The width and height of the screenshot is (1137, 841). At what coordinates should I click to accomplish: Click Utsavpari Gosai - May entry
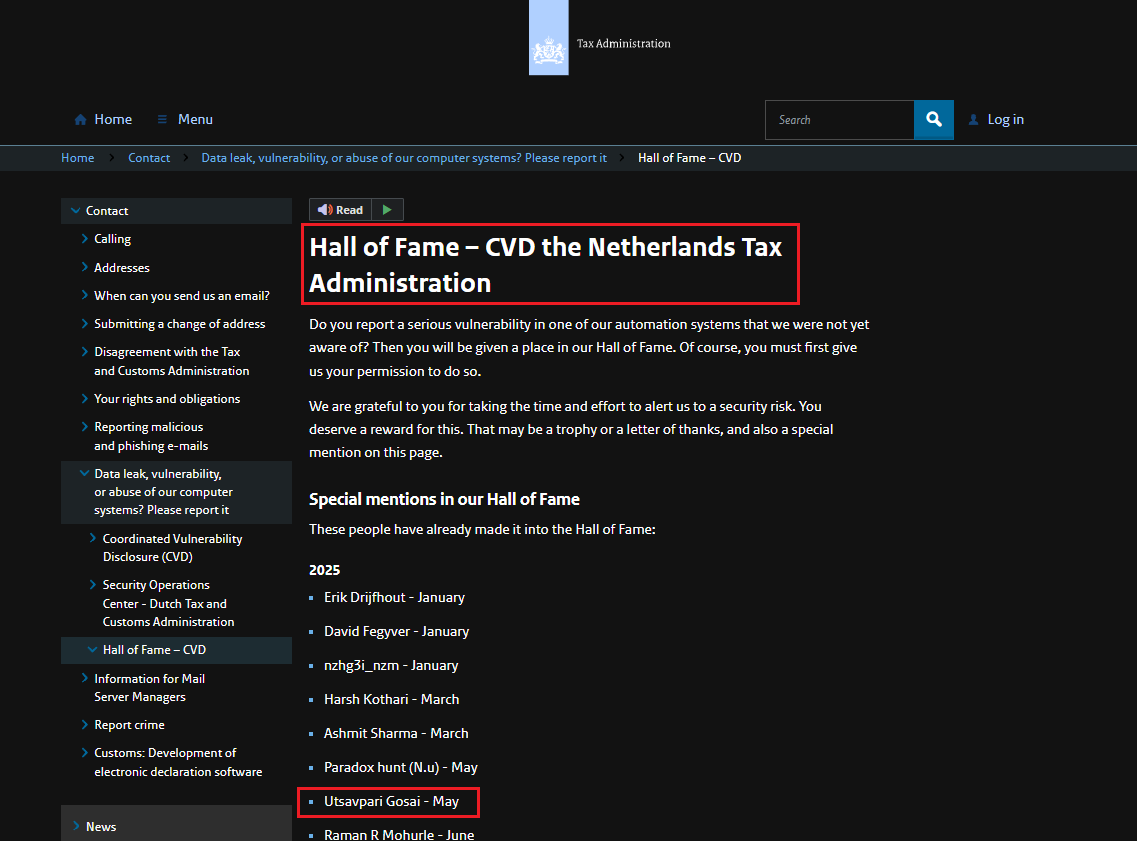point(392,802)
